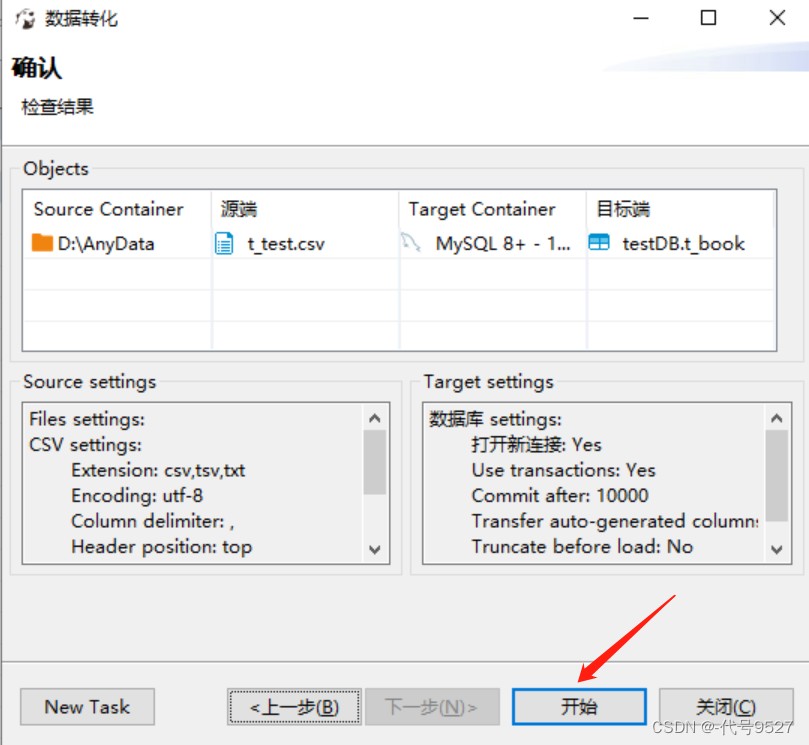Click the 'Commit after: 10000' line
The height and width of the screenshot is (745, 809).
pyautogui.click(x=560, y=496)
